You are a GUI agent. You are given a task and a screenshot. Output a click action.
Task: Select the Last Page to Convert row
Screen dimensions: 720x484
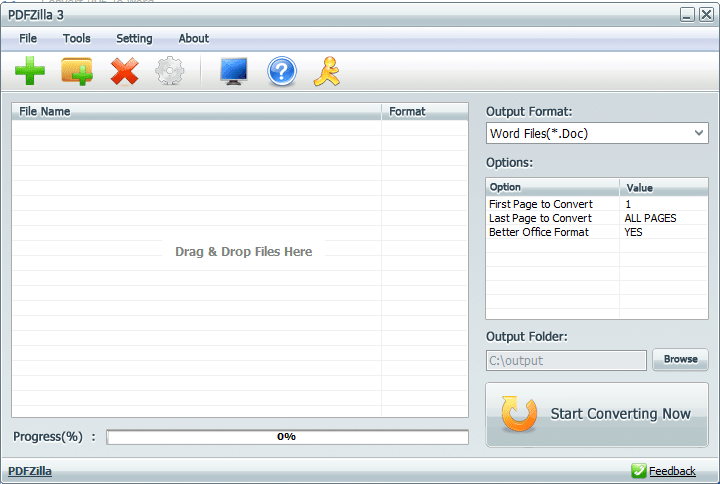597,218
